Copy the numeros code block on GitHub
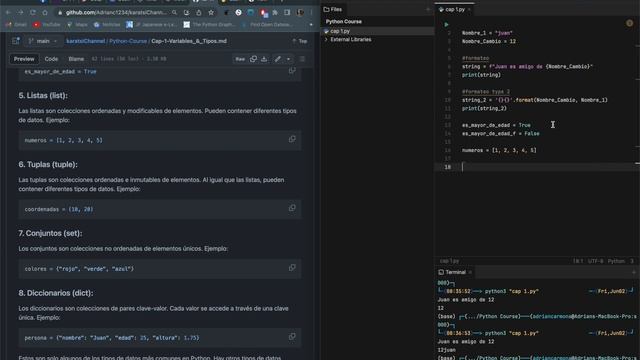This screenshot has width=640, height=360. pyautogui.click(x=292, y=139)
